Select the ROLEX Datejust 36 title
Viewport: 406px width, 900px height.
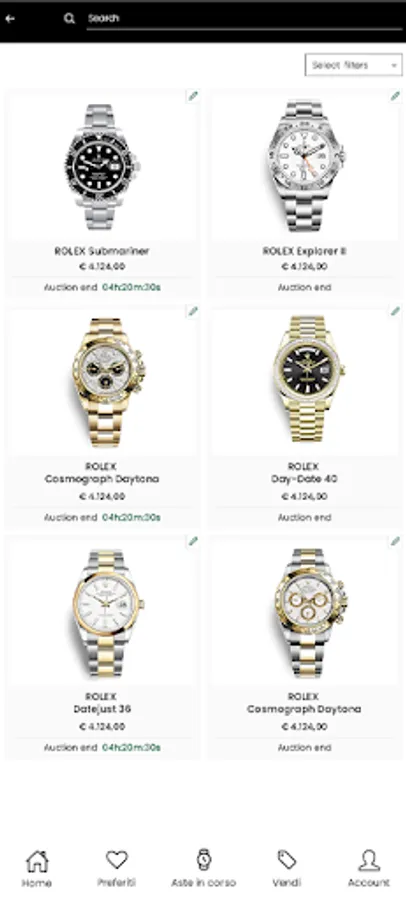tap(102, 703)
